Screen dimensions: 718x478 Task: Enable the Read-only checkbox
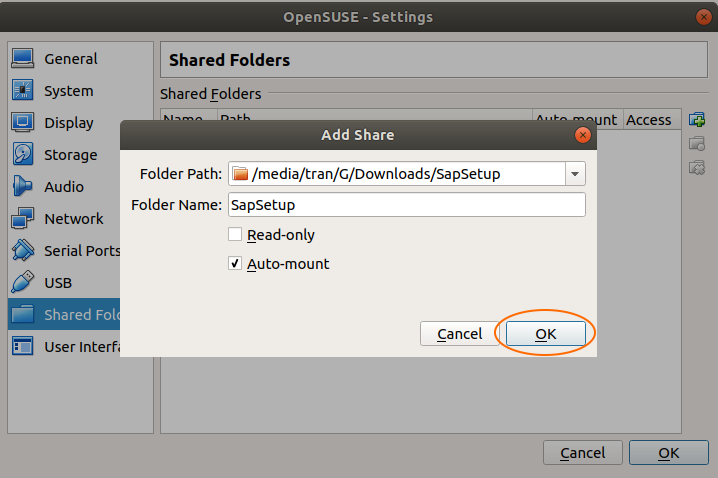click(235, 234)
